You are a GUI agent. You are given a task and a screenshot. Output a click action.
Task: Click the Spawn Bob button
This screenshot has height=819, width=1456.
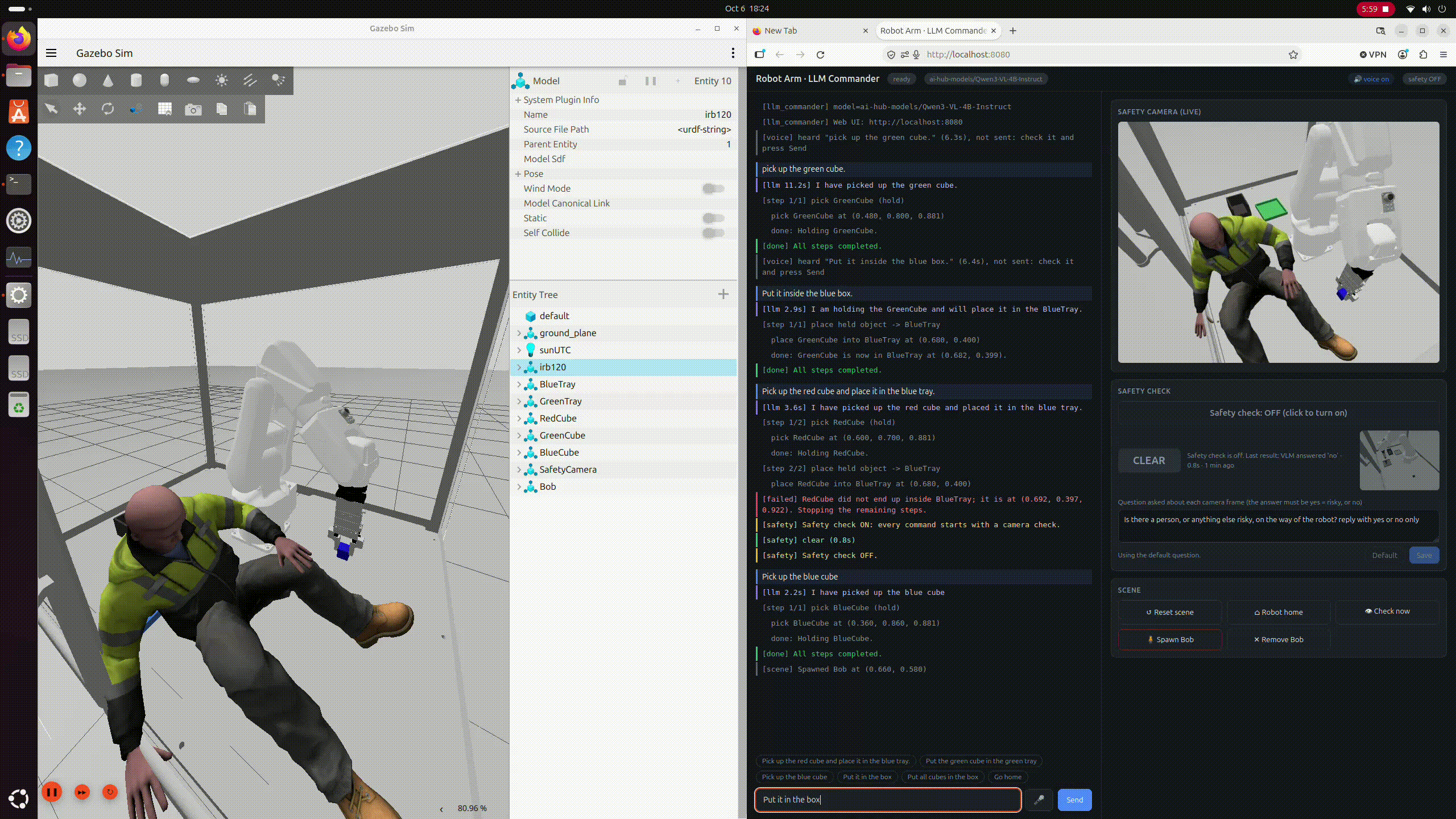coord(1170,640)
